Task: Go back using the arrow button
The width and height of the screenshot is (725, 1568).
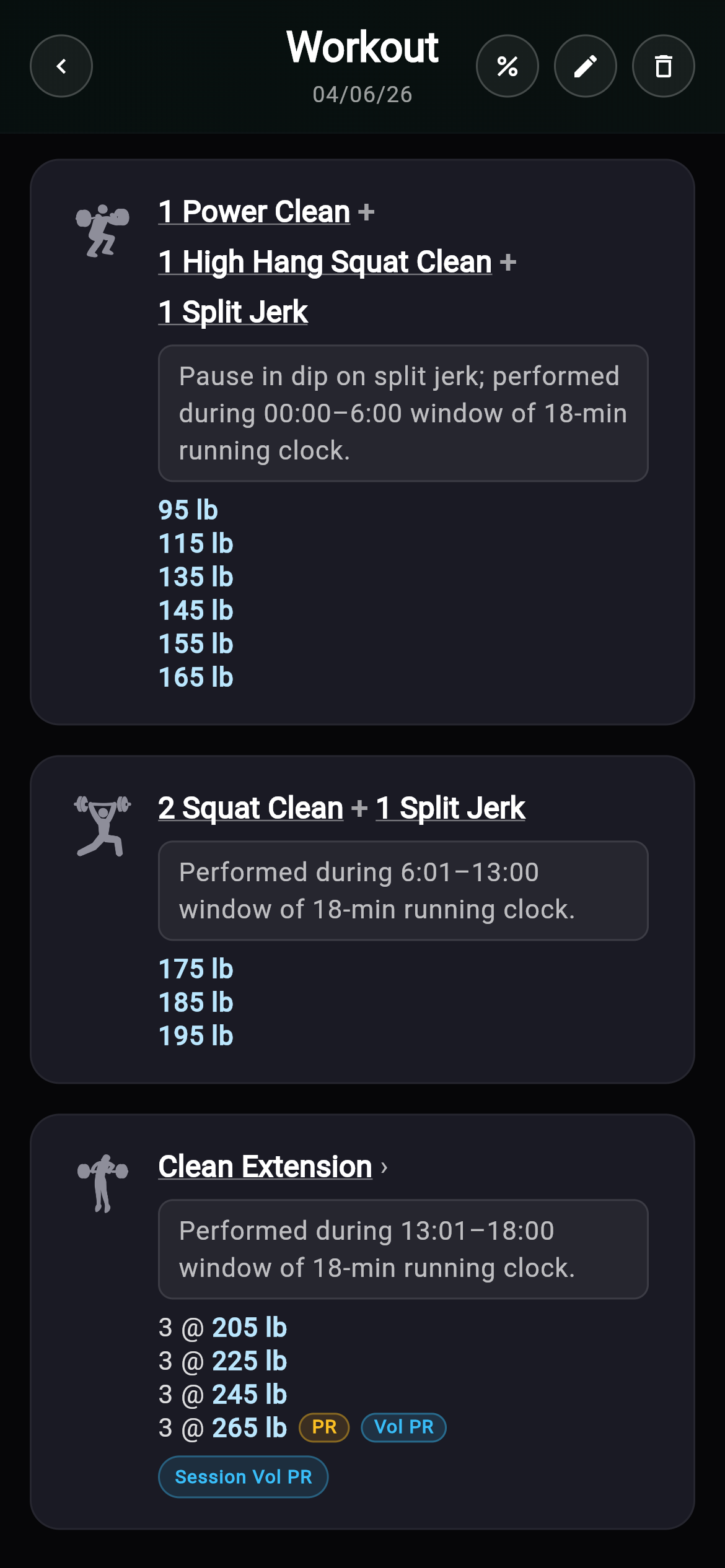Action: click(x=61, y=66)
